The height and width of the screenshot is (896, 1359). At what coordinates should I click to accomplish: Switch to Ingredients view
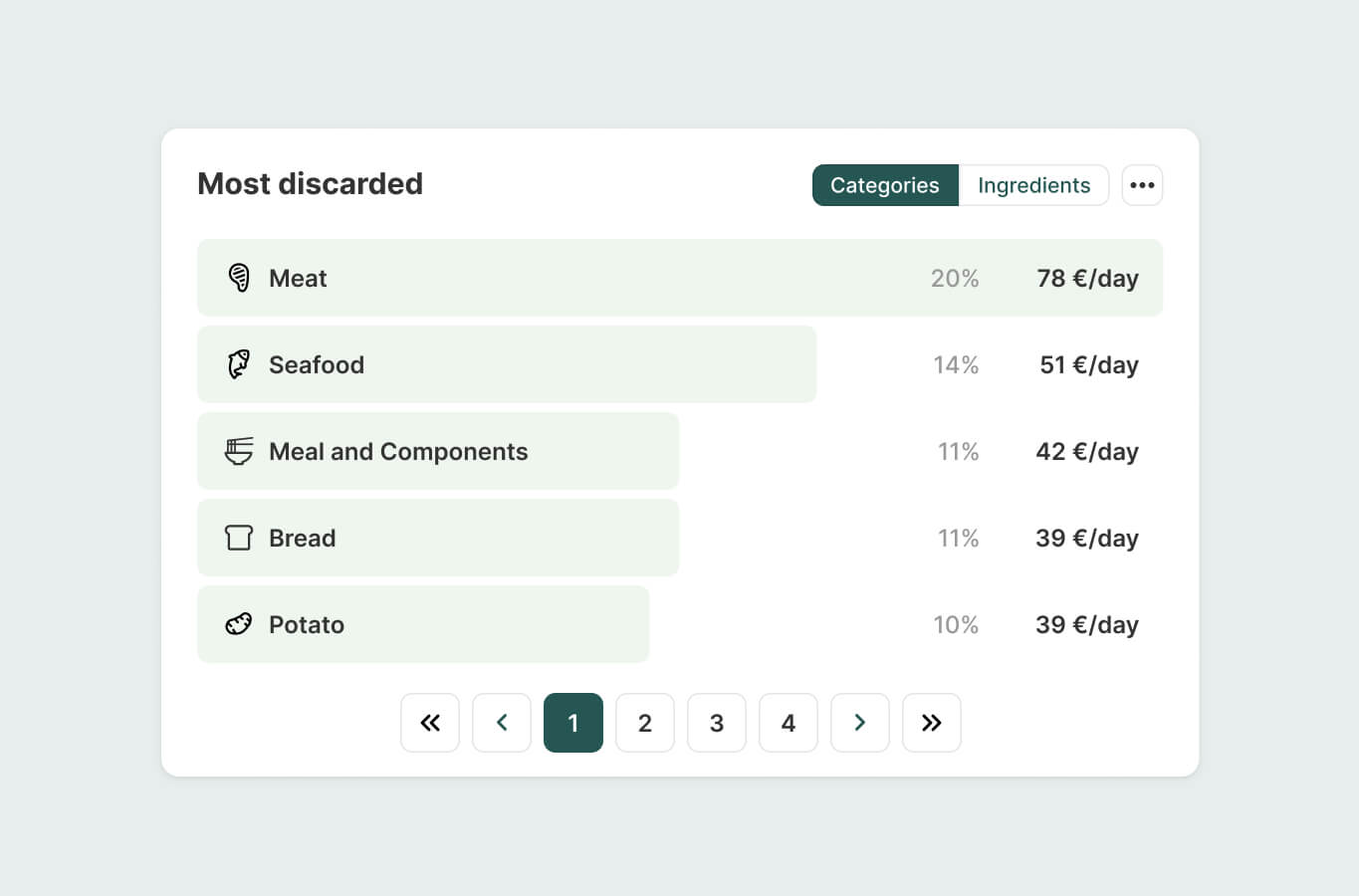pyautogui.click(x=1033, y=185)
